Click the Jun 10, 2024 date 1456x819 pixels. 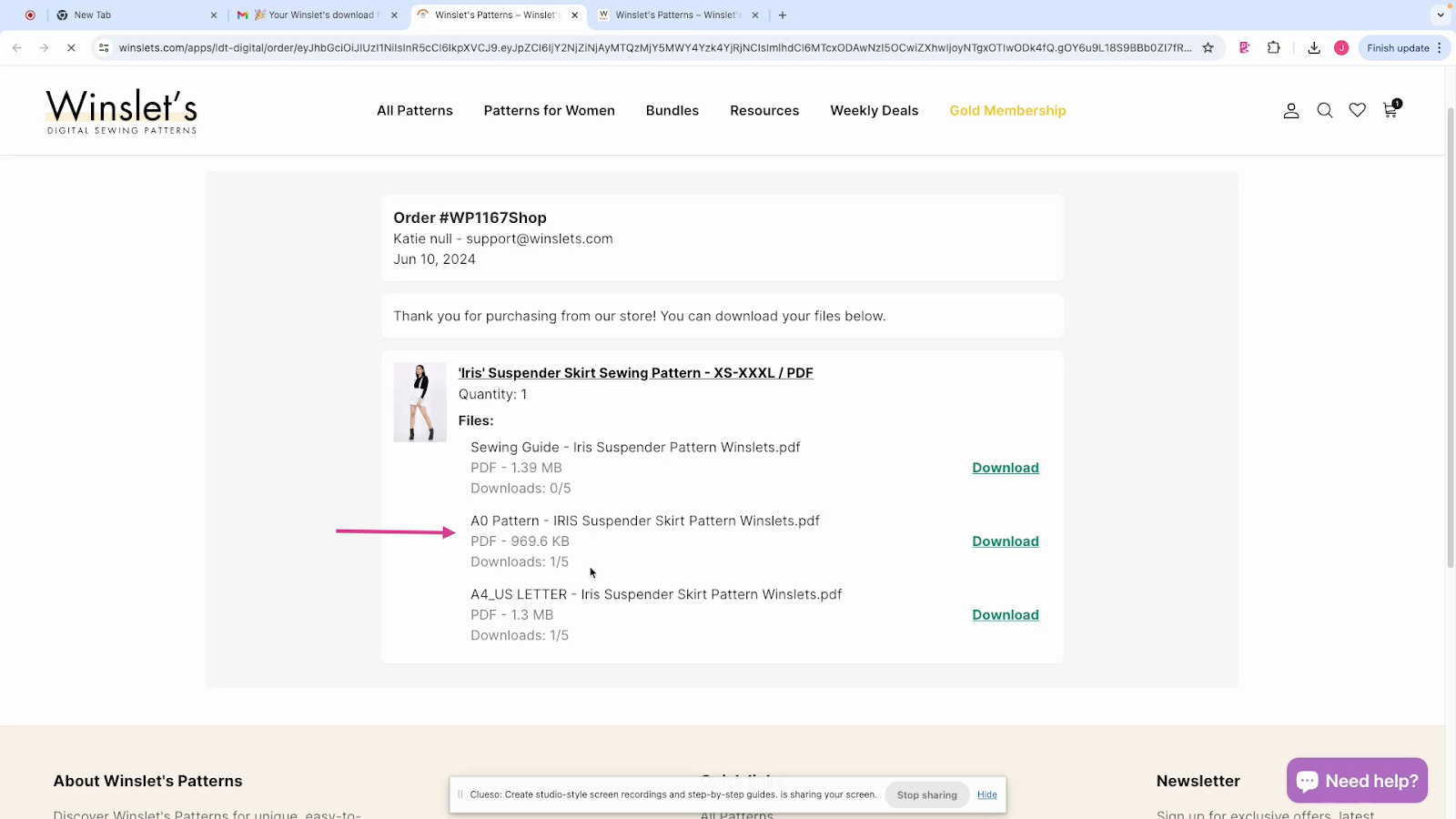[x=434, y=259]
